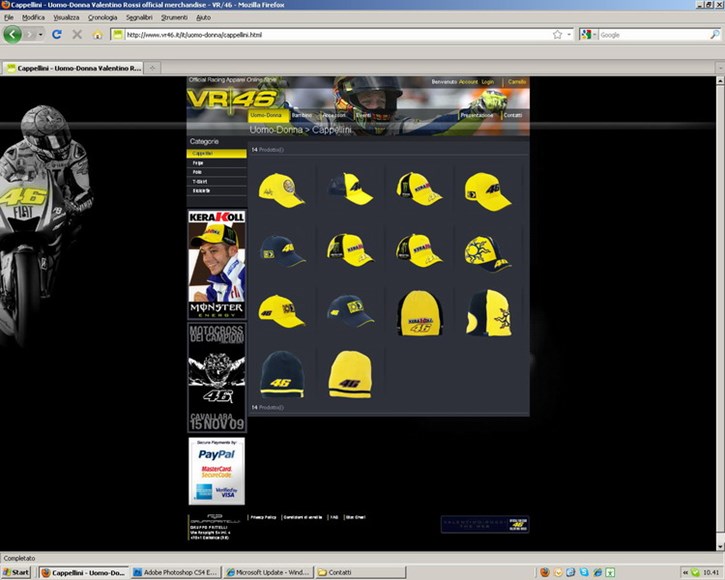725x580 pixels.
Task: Expand hidden system tray icons arrow
Action: click(x=685, y=573)
